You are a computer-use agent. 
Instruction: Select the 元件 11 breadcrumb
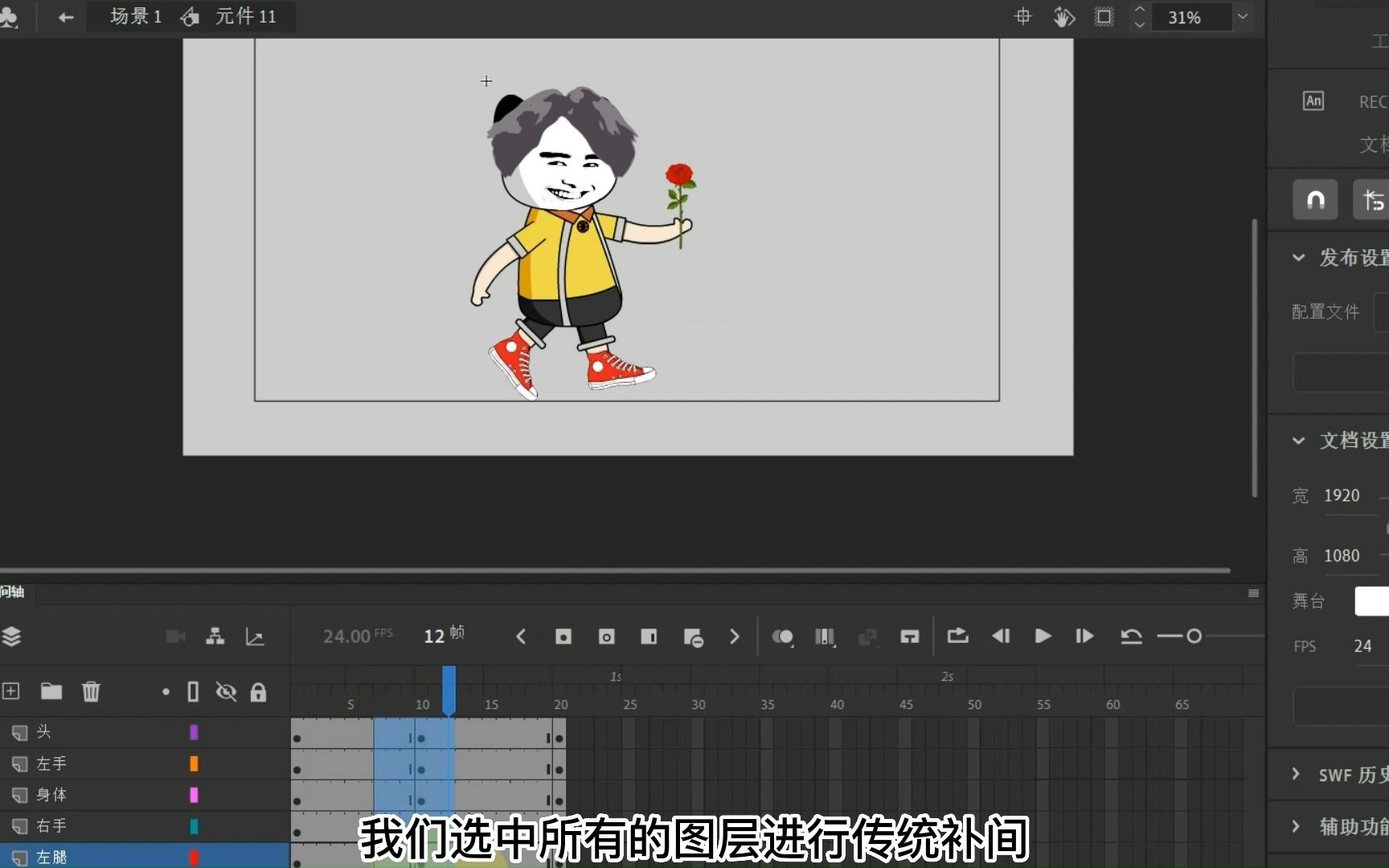245,16
